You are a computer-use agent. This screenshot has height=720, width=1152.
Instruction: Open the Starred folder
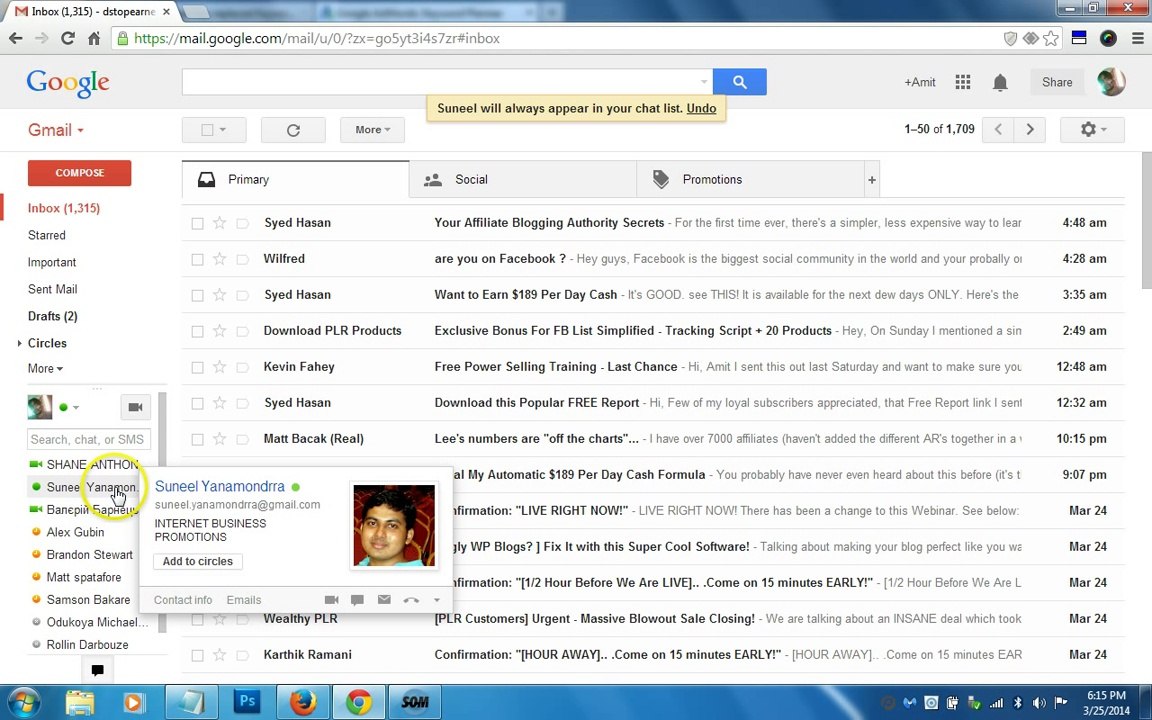[x=46, y=235]
